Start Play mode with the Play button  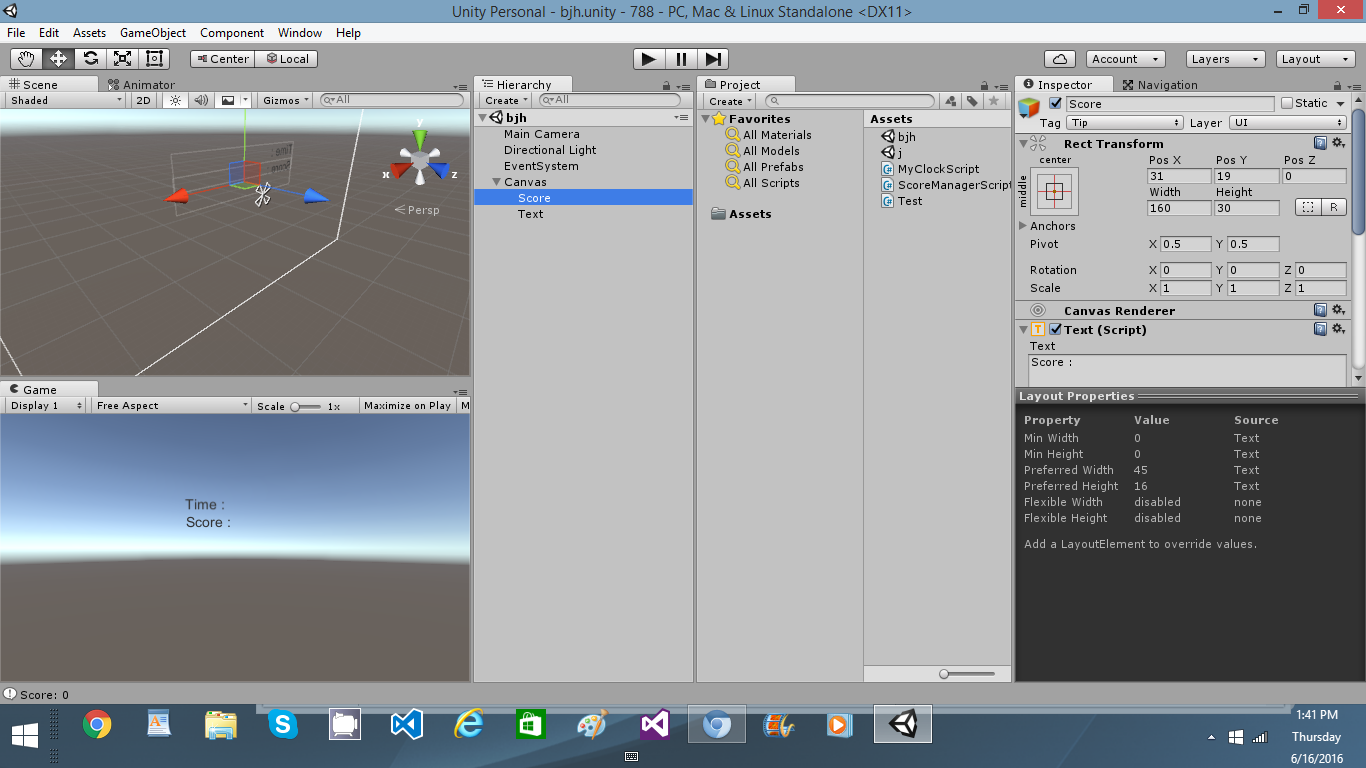649,59
